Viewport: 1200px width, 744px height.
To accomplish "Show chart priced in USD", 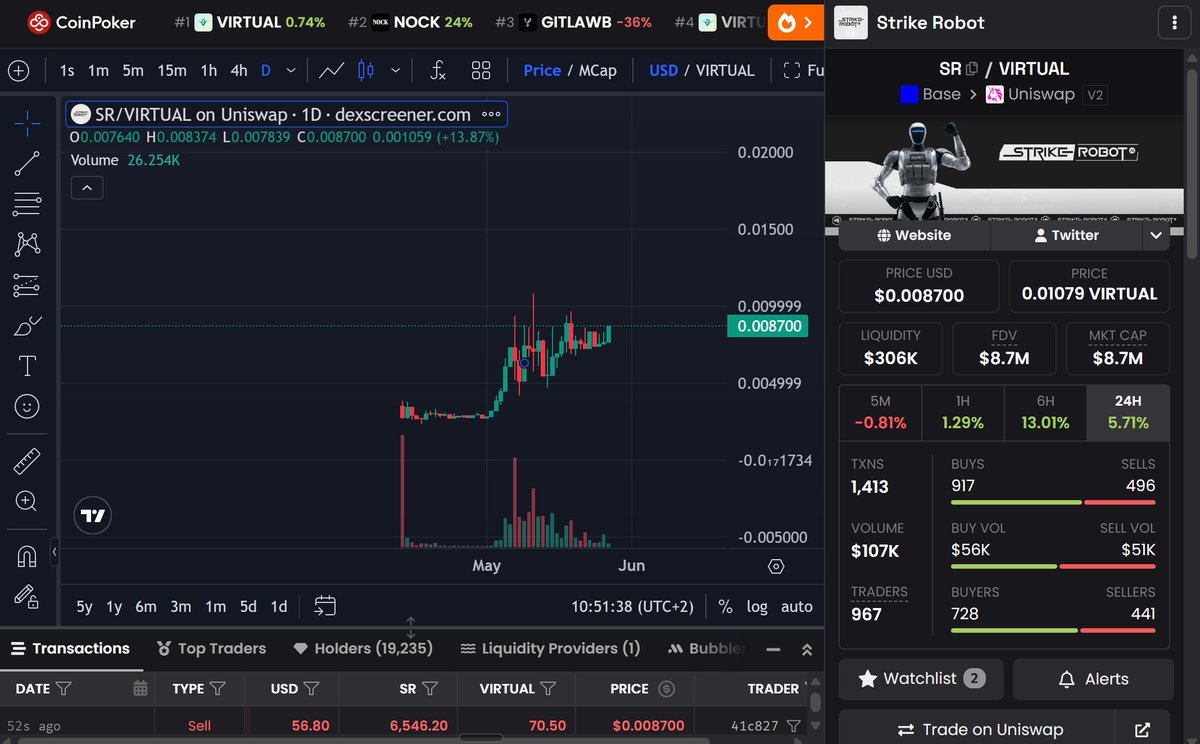I will coord(664,71).
